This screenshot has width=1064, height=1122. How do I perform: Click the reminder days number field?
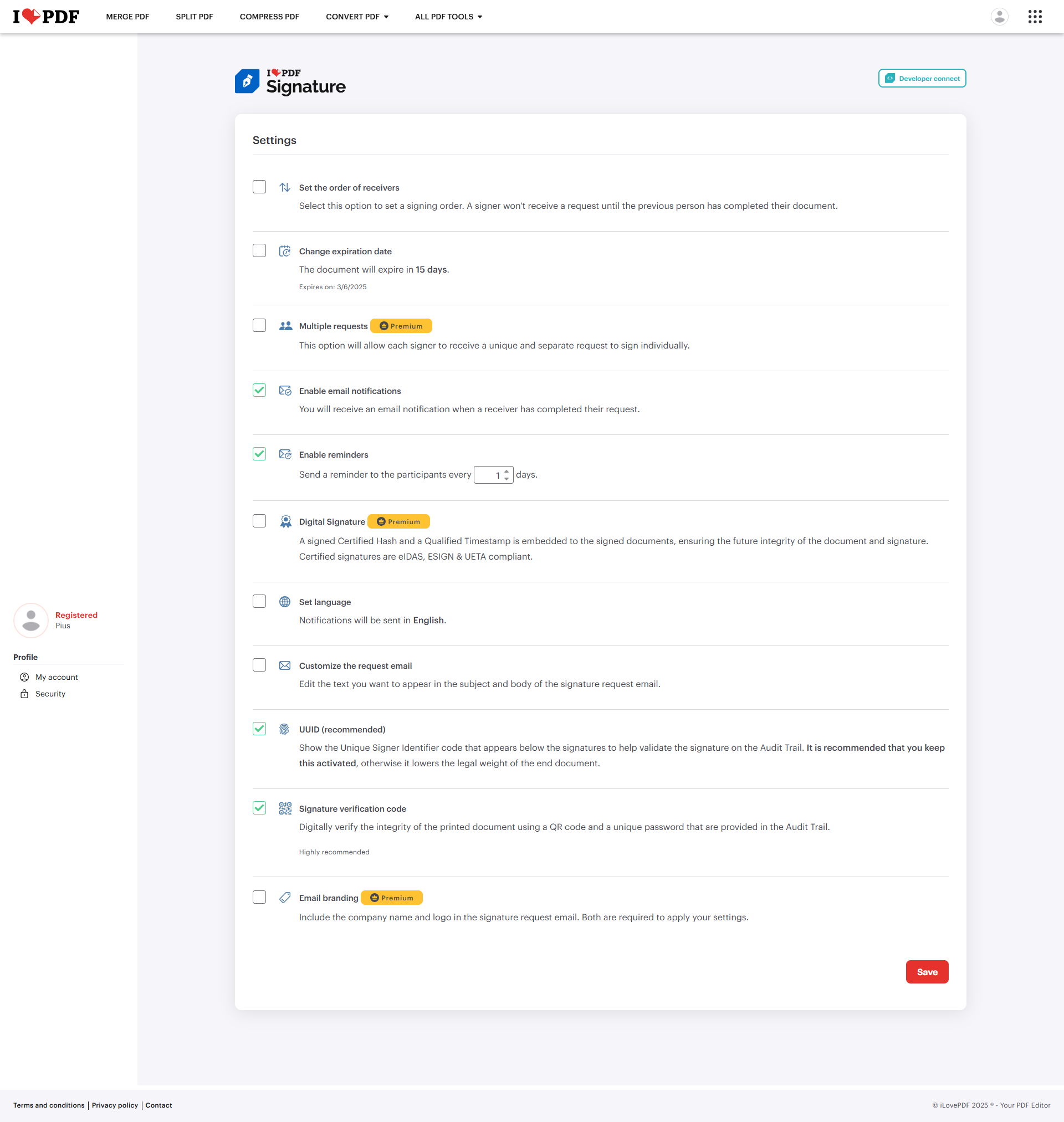[489, 475]
